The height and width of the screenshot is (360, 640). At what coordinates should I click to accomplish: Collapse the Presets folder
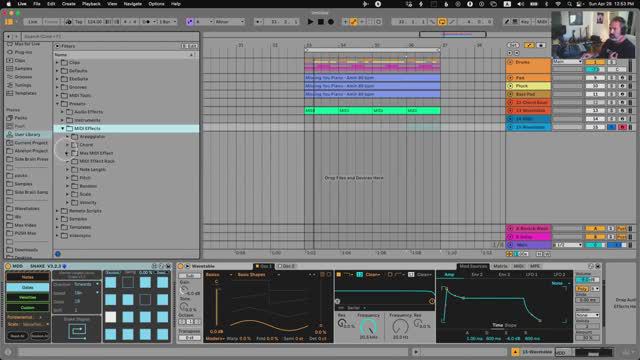pos(57,104)
